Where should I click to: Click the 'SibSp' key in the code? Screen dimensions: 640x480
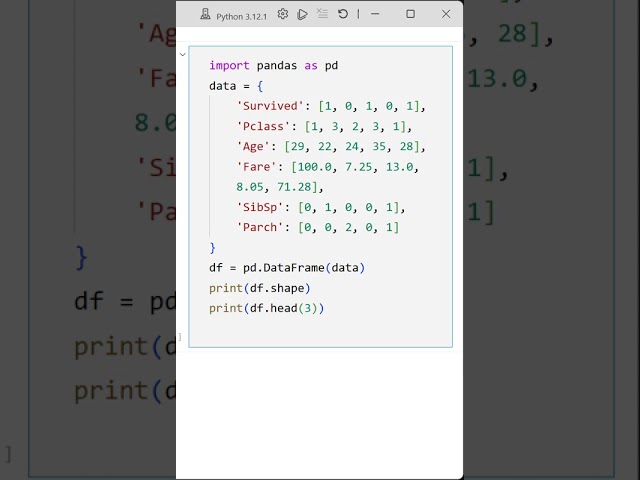(260, 207)
